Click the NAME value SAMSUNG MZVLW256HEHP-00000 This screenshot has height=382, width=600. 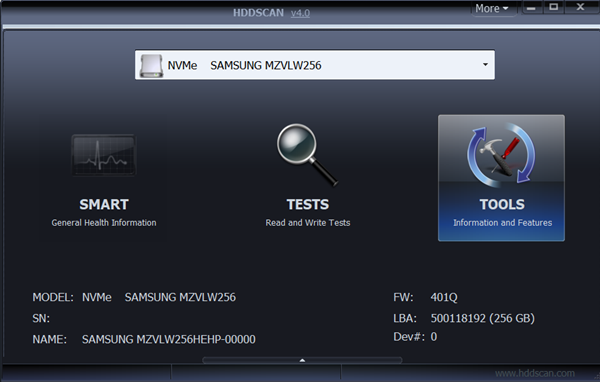point(169,340)
